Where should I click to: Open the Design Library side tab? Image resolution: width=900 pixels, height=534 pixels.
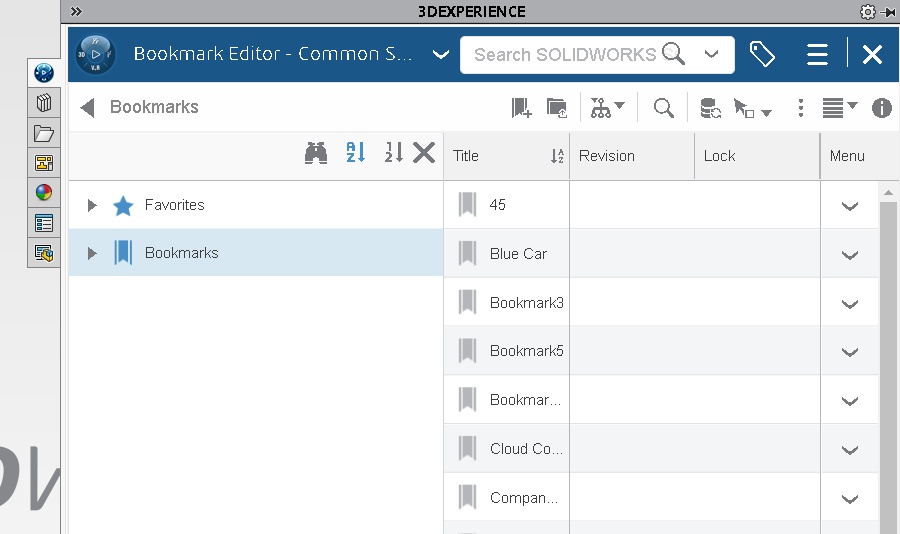point(43,103)
